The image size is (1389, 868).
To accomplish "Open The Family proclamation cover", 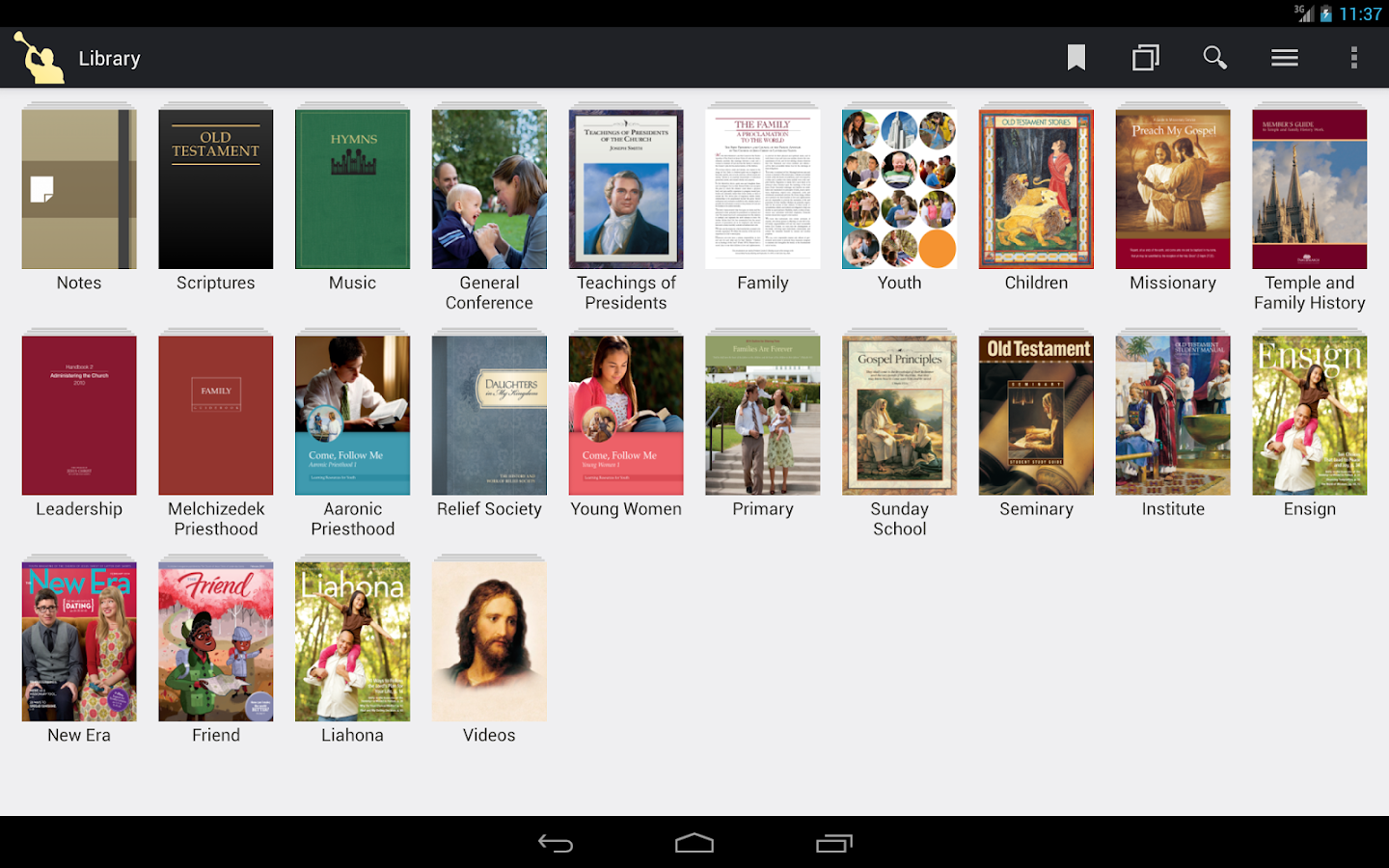I will point(763,189).
